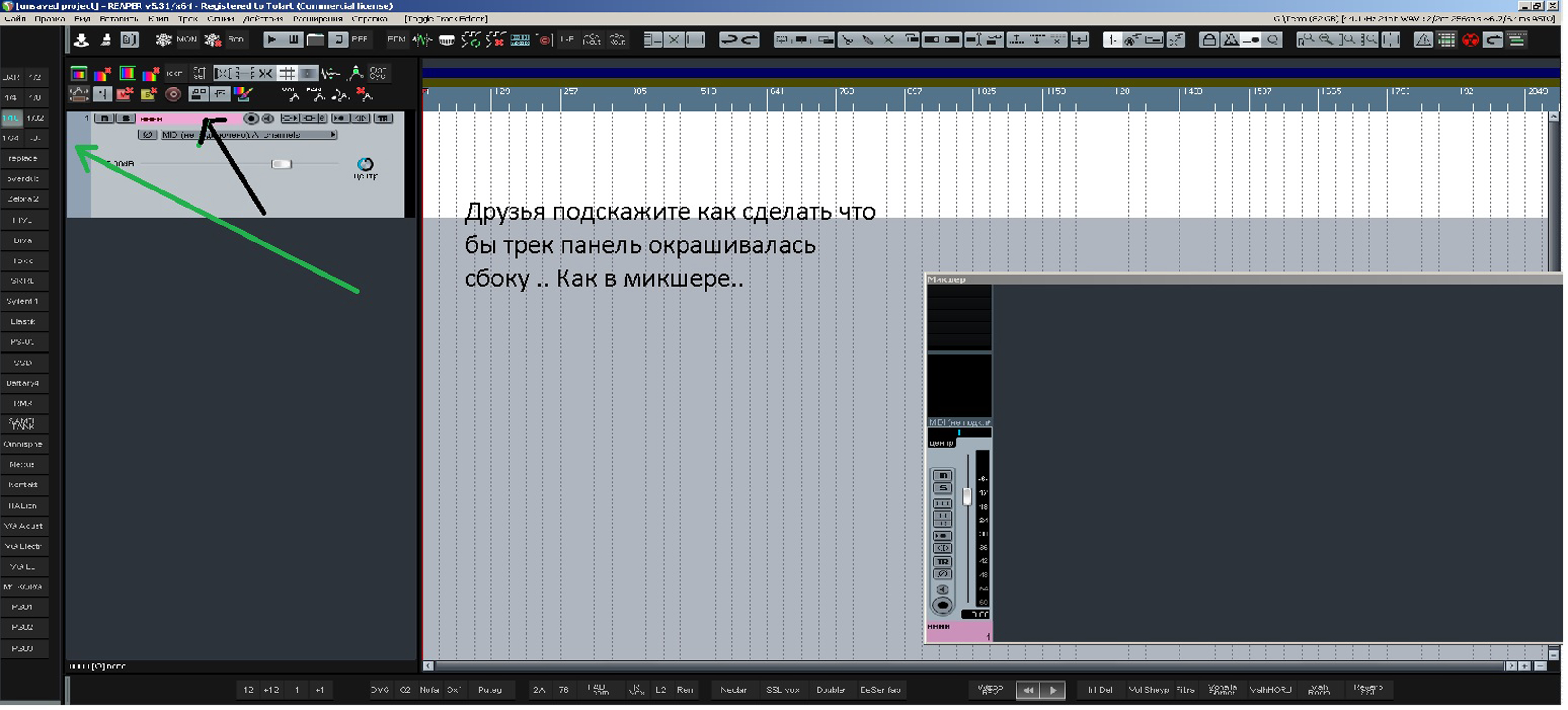The height and width of the screenshot is (710, 1568).
Task: Click the grid lines toggle icon
Action: [287, 73]
